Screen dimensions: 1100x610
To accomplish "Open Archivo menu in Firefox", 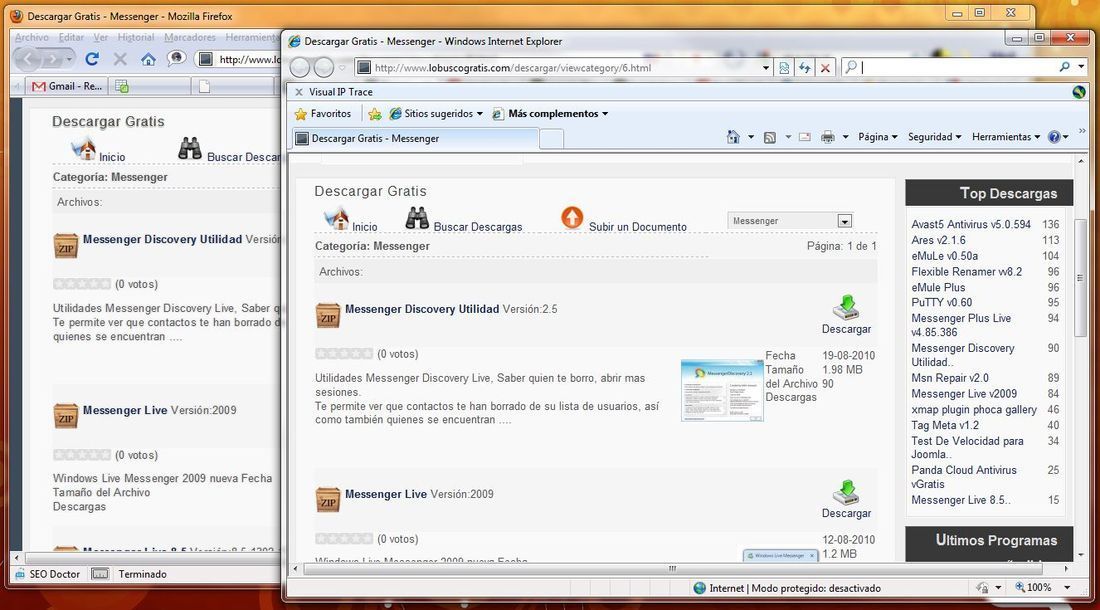I will pyautogui.click(x=32, y=37).
